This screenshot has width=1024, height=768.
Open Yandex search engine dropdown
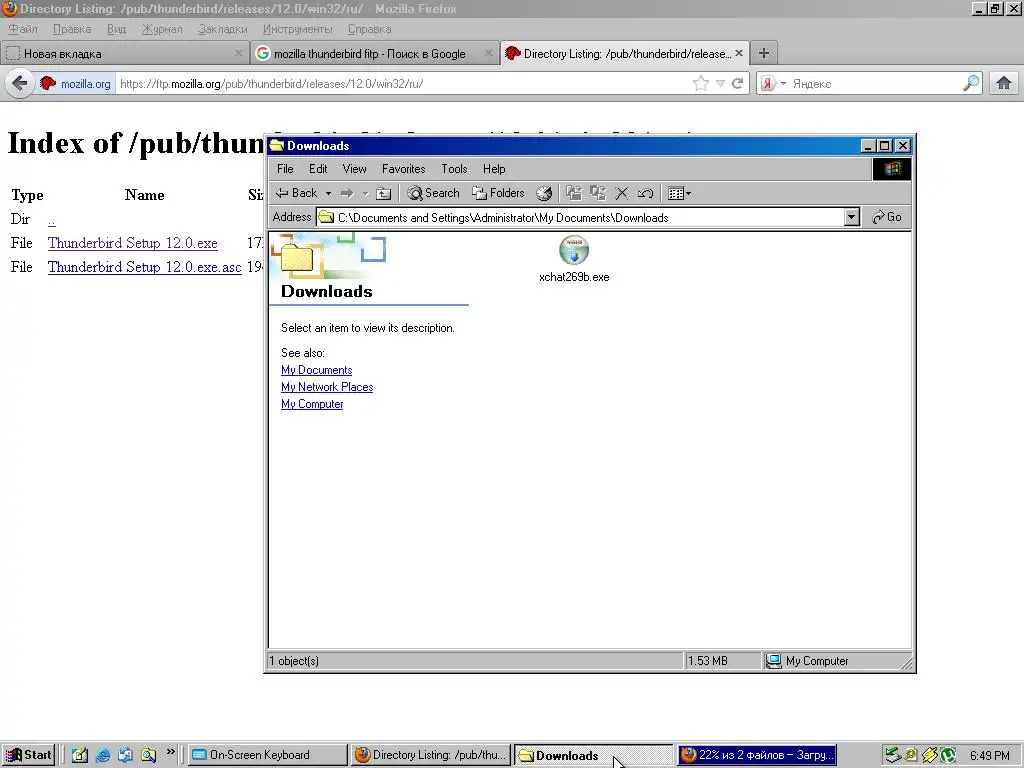[773, 84]
